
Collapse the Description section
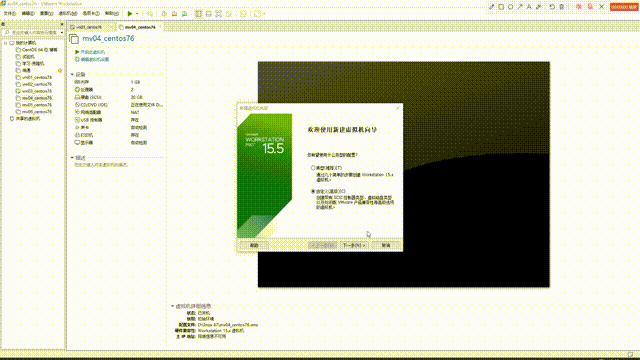tap(72, 158)
